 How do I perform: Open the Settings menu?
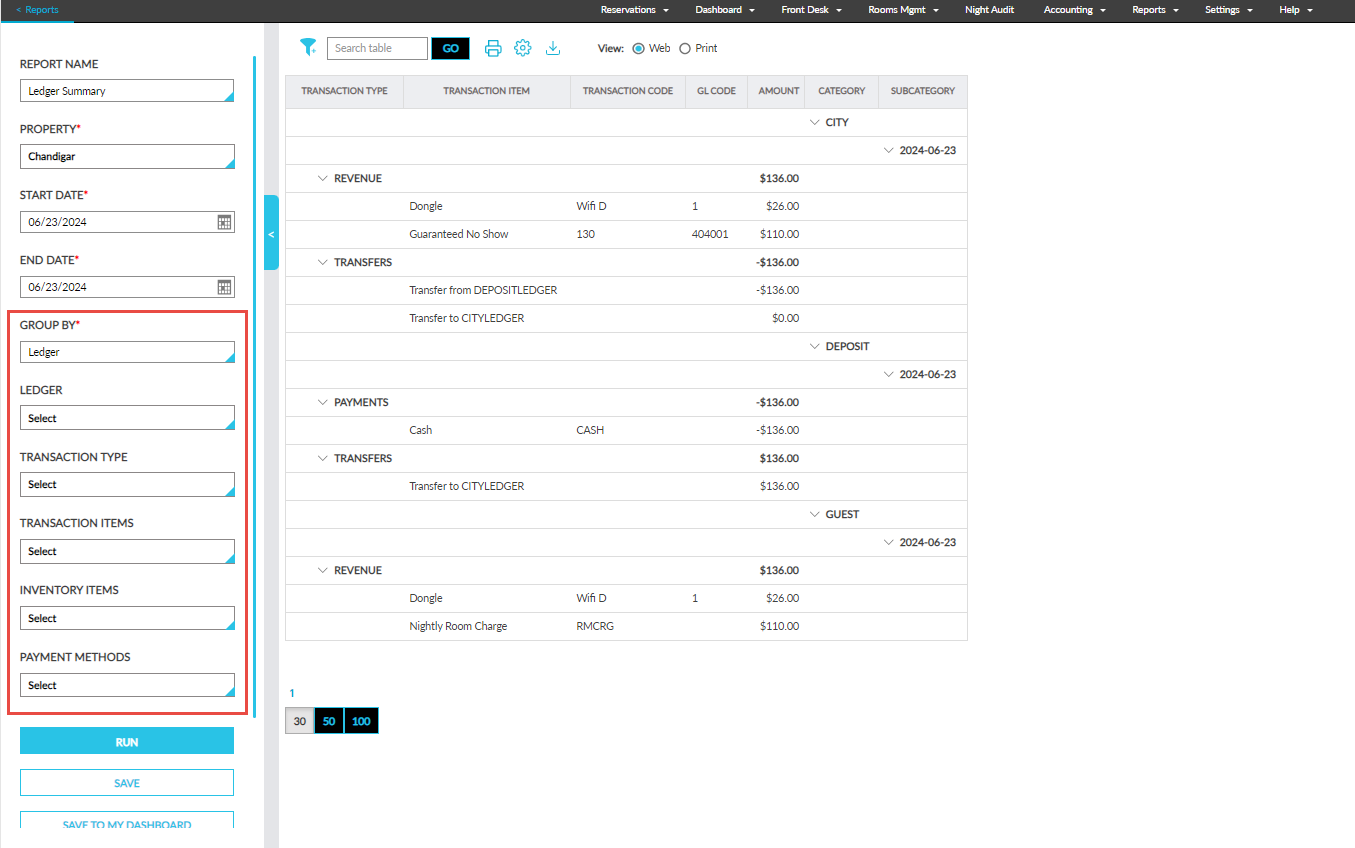click(1229, 10)
